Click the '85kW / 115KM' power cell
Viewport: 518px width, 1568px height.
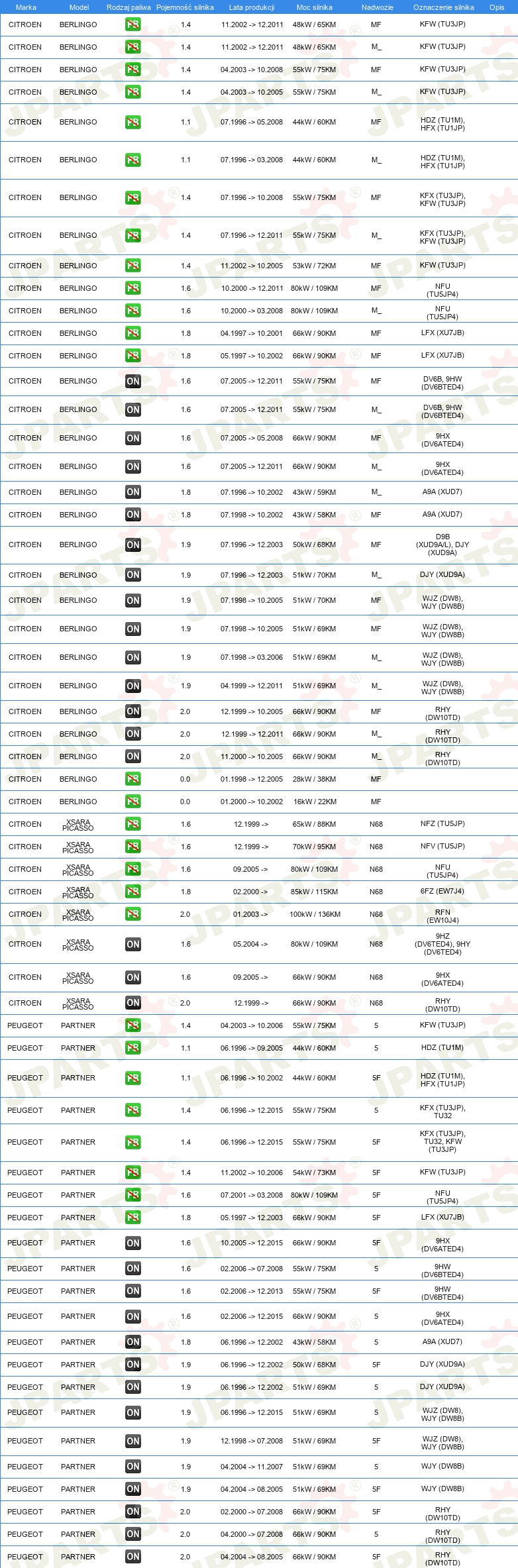[315, 892]
